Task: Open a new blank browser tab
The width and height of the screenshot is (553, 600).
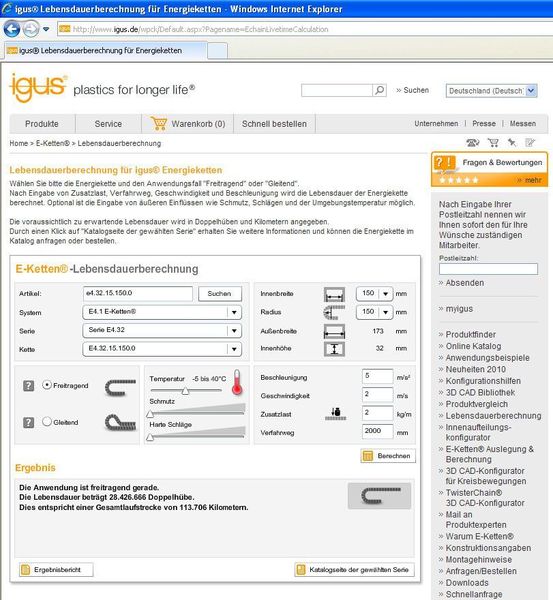Action: [x=217, y=51]
